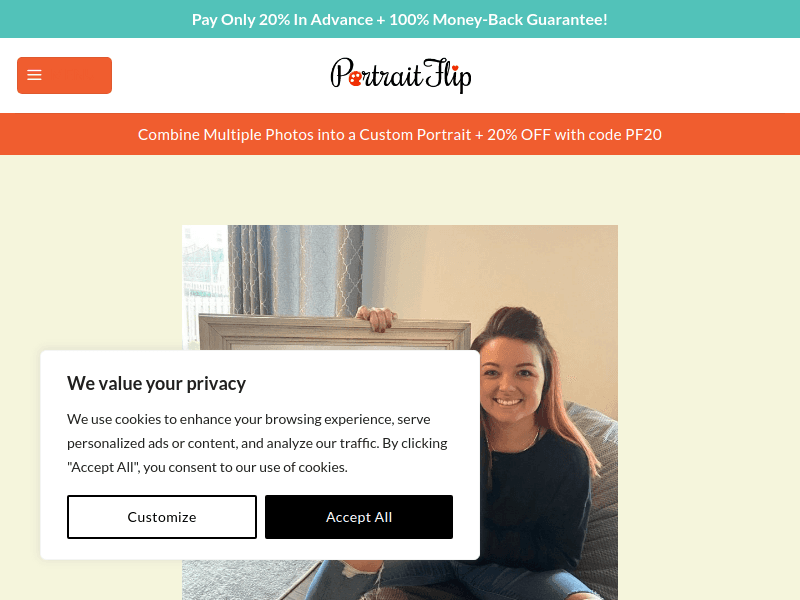
Task: Open the cookie Customize options
Action: tap(162, 517)
